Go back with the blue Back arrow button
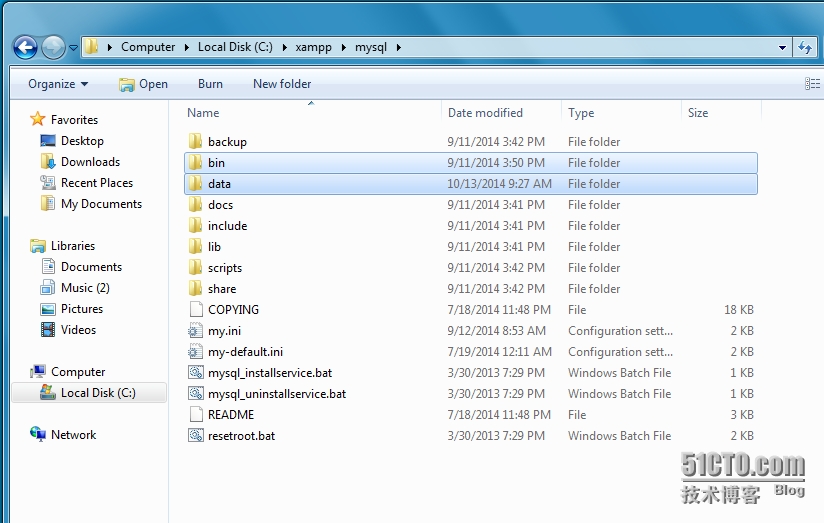The height and width of the screenshot is (523, 824). pyautogui.click(x=25, y=48)
